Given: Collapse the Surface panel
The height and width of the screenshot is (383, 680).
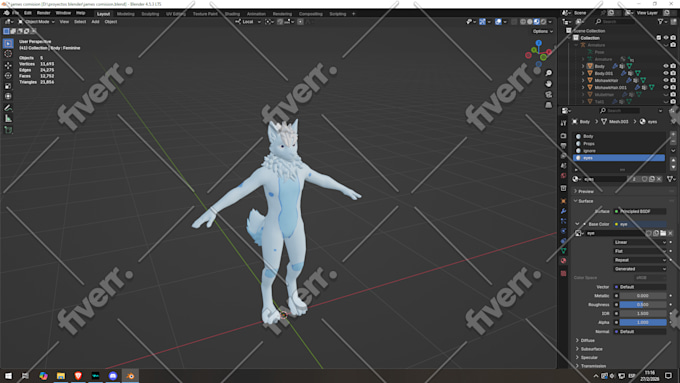Looking at the screenshot, I should click(584, 201).
